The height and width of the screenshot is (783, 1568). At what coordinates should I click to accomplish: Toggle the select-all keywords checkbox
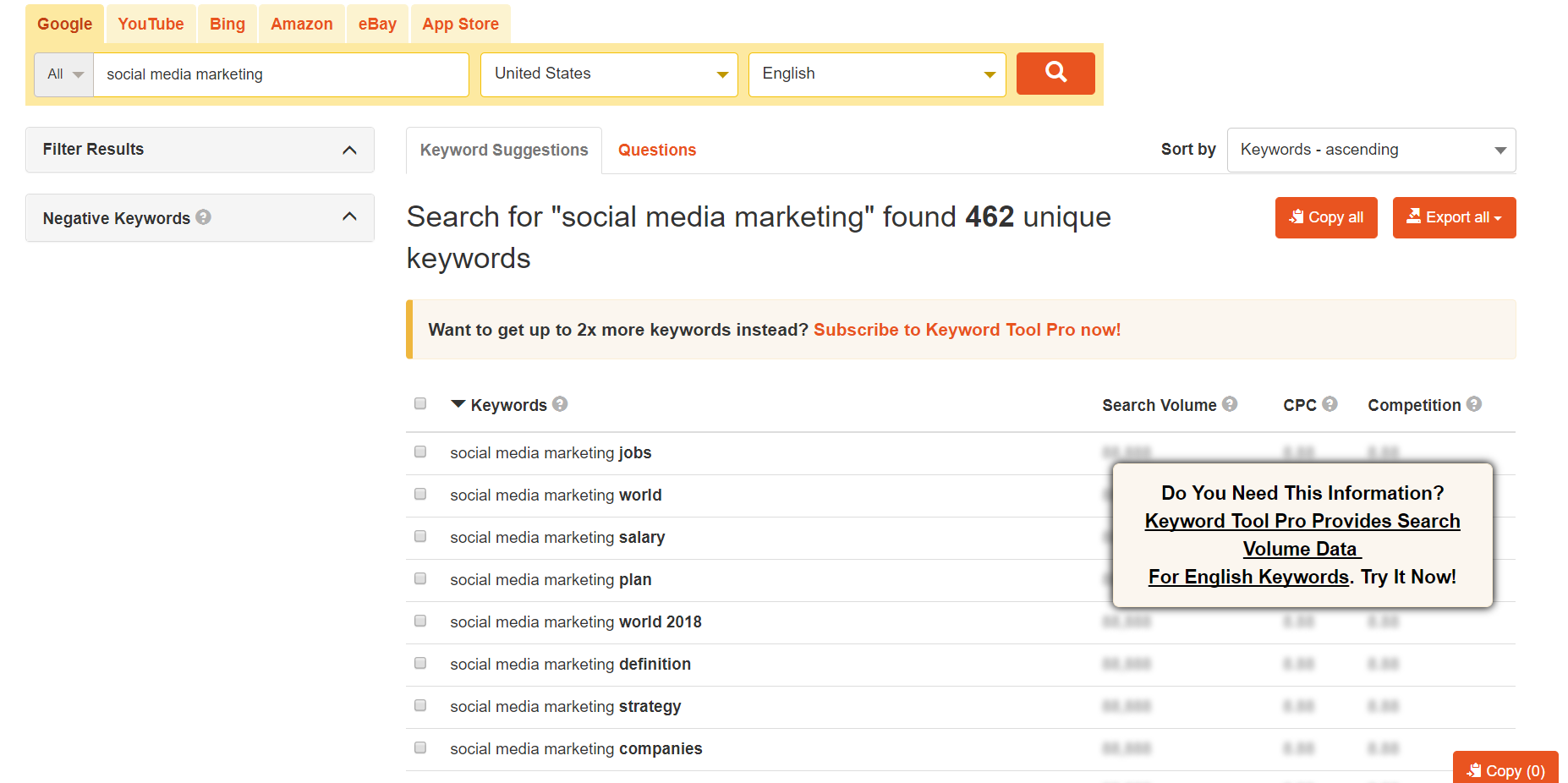coord(420,403)
